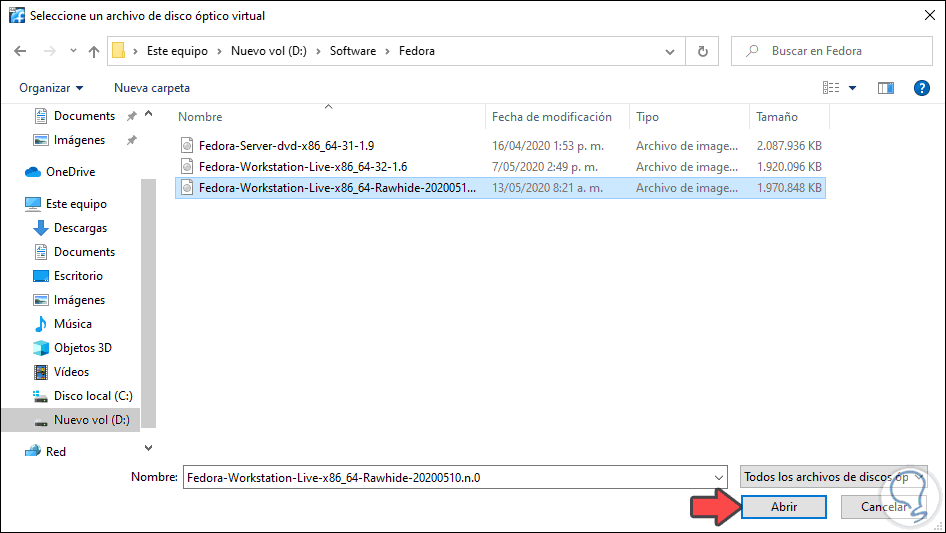Open the file type filter dropdown
Image resolution: width=946 pixels, height=533 pixels.
pos(834,477)
